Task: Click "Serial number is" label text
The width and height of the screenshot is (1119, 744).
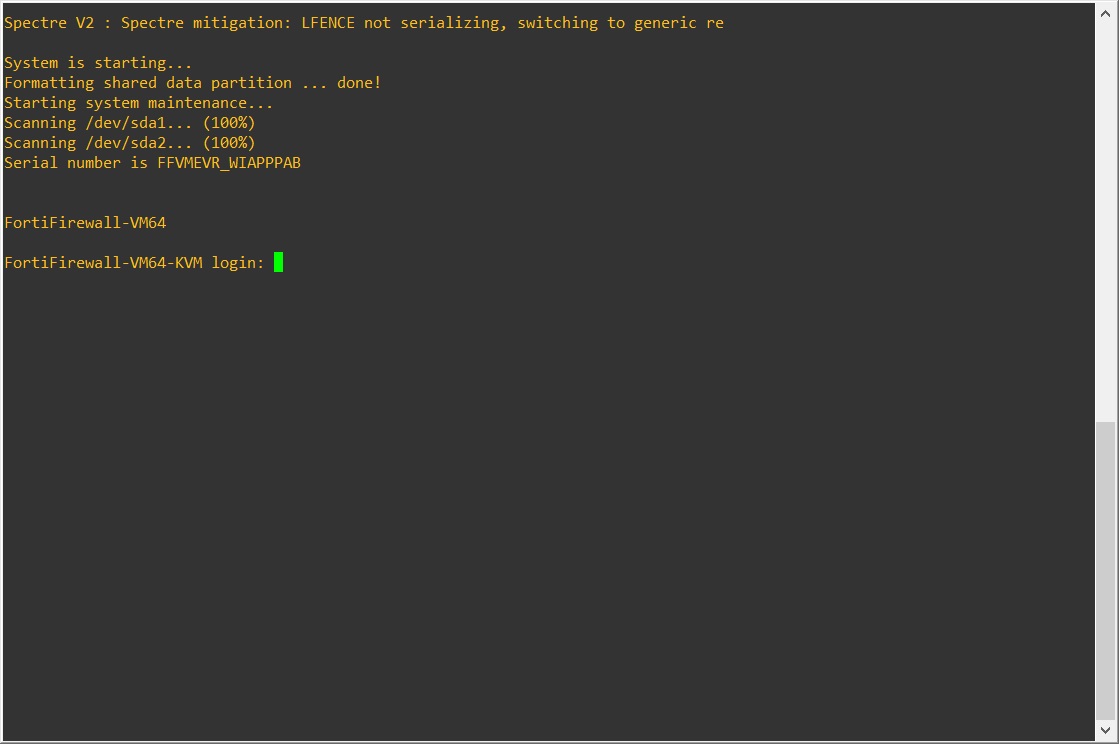Action: [x=76, y=163]
